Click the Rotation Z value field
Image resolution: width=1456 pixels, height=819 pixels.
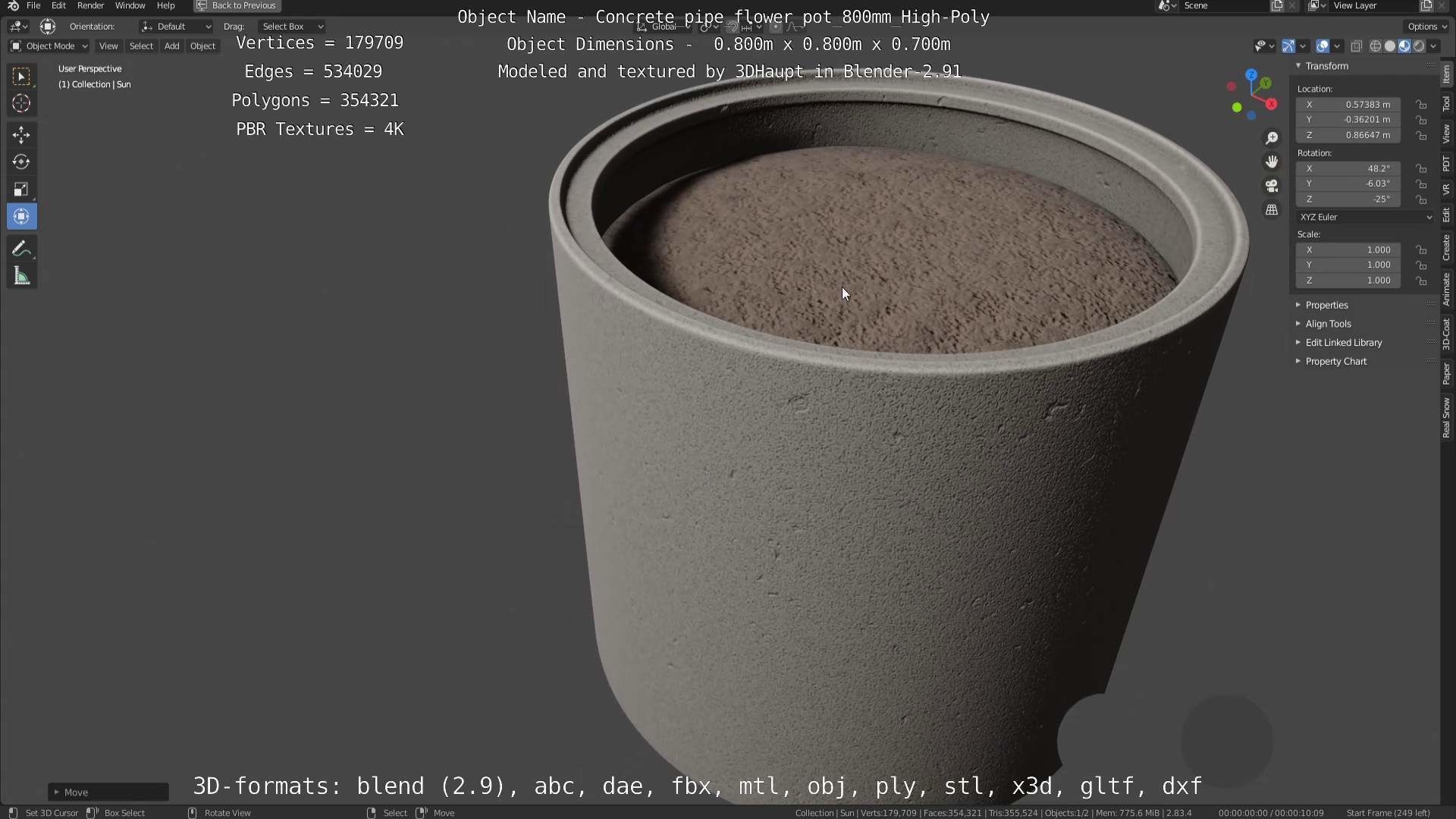[x=1348, y=199]
